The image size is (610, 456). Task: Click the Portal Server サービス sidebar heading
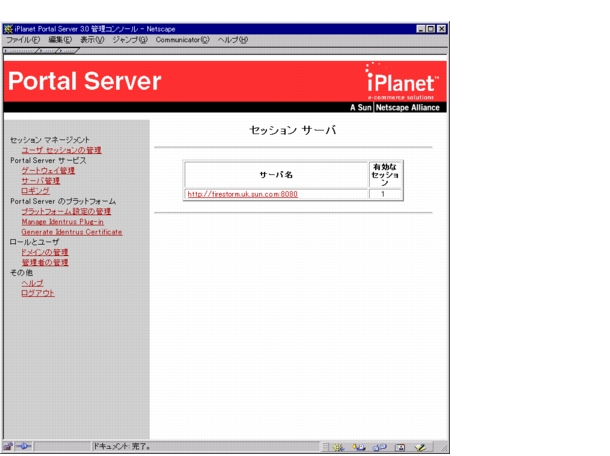coord(48,160)
